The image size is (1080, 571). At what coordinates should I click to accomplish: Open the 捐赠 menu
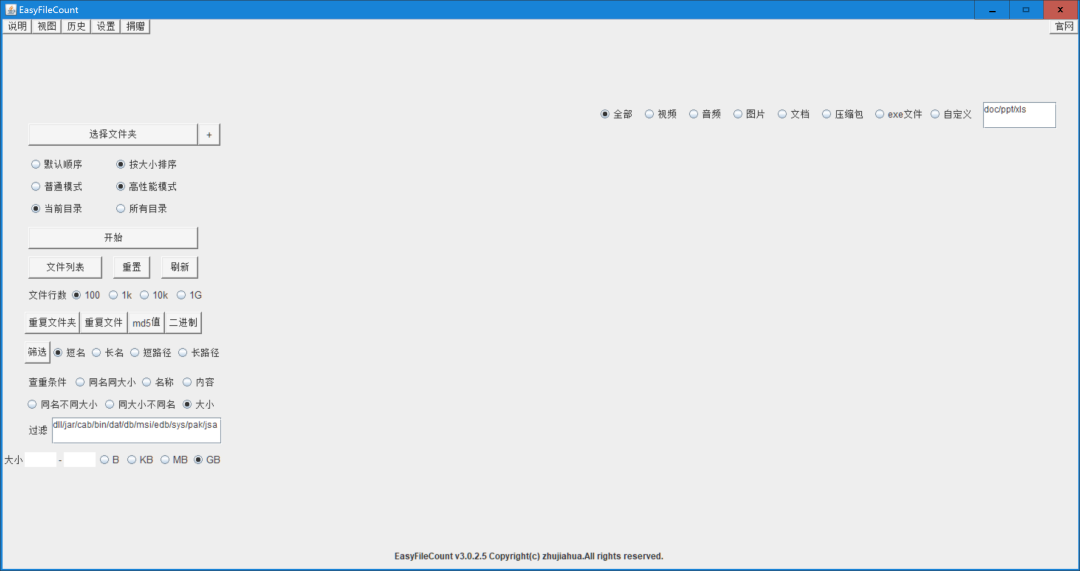(136, 26)
